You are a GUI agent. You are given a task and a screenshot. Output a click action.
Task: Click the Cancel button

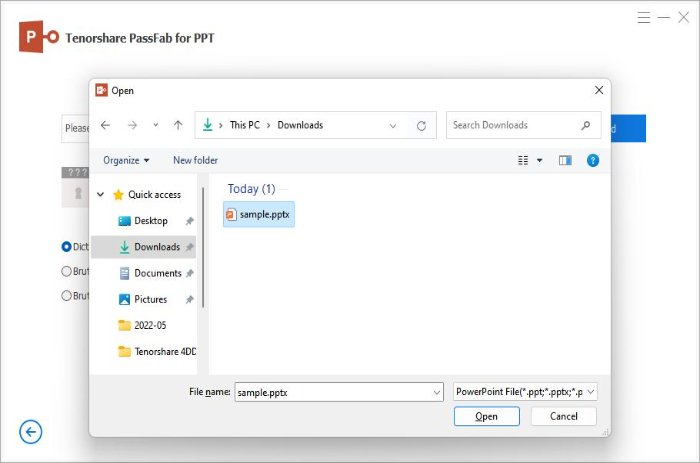point(563,416)
